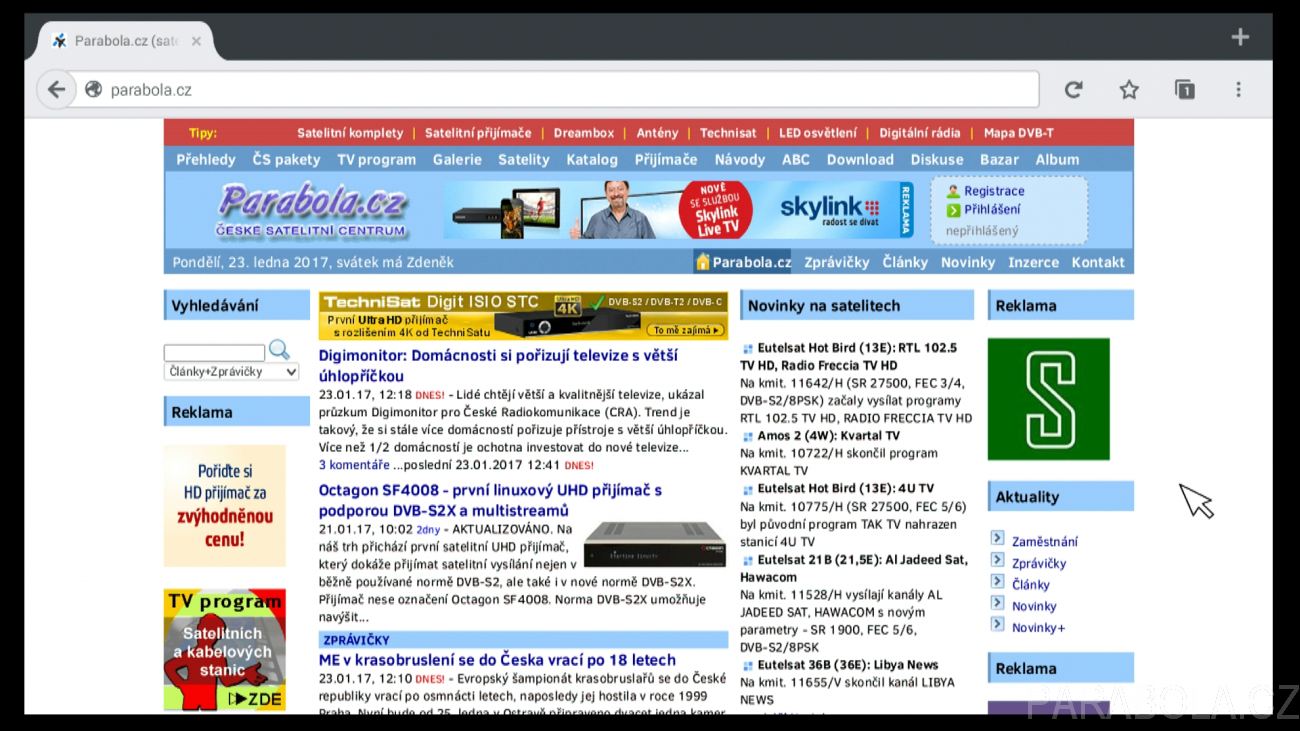The width and height of the screenshot is (1300, 731).
Task: Open the Download menu item
Action: 860,159
